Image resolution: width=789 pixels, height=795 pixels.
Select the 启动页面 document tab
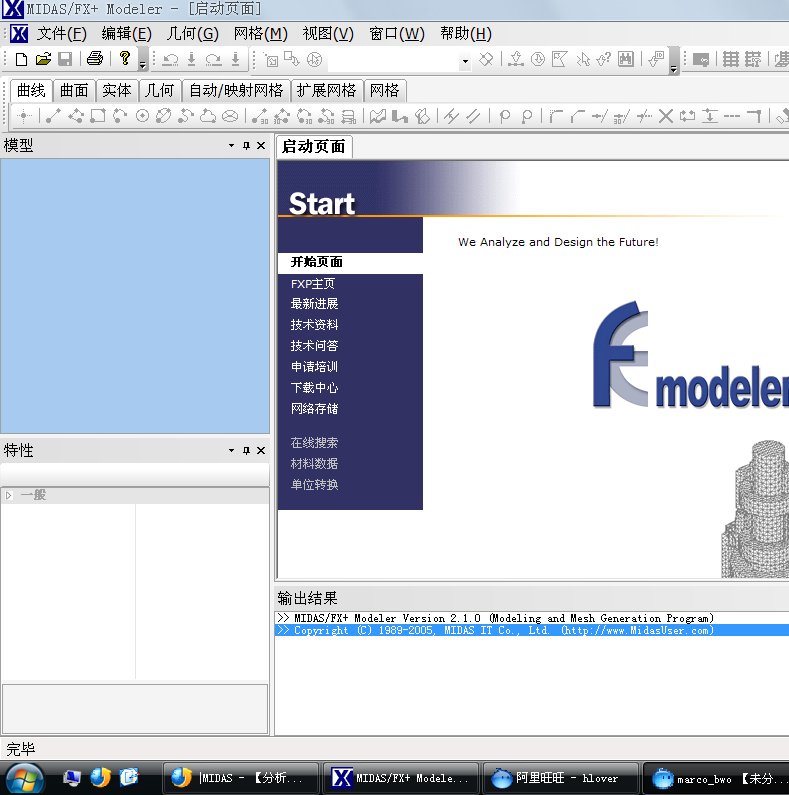pyautogui.click(x=313, y=147)
